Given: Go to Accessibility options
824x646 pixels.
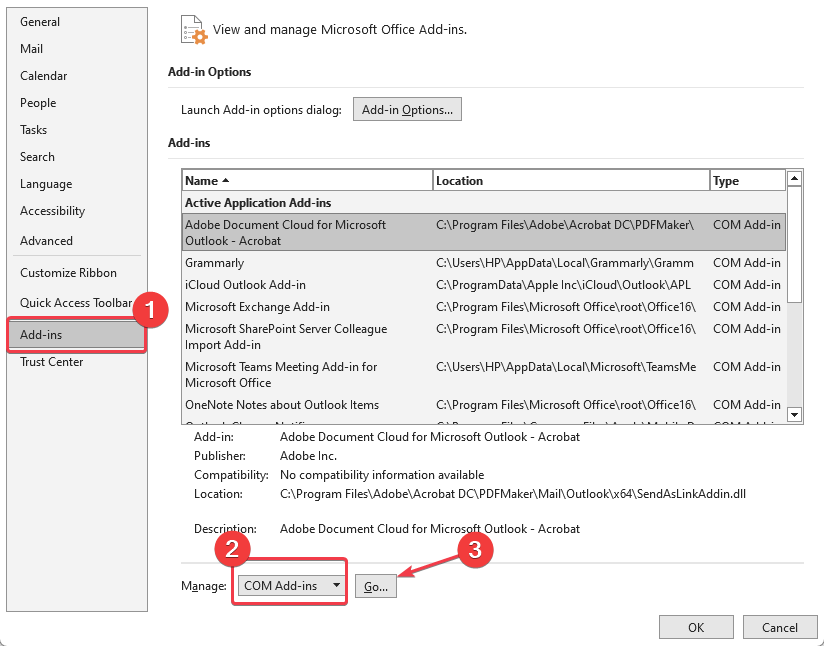Looking at the screenshot, I should 52,211.
